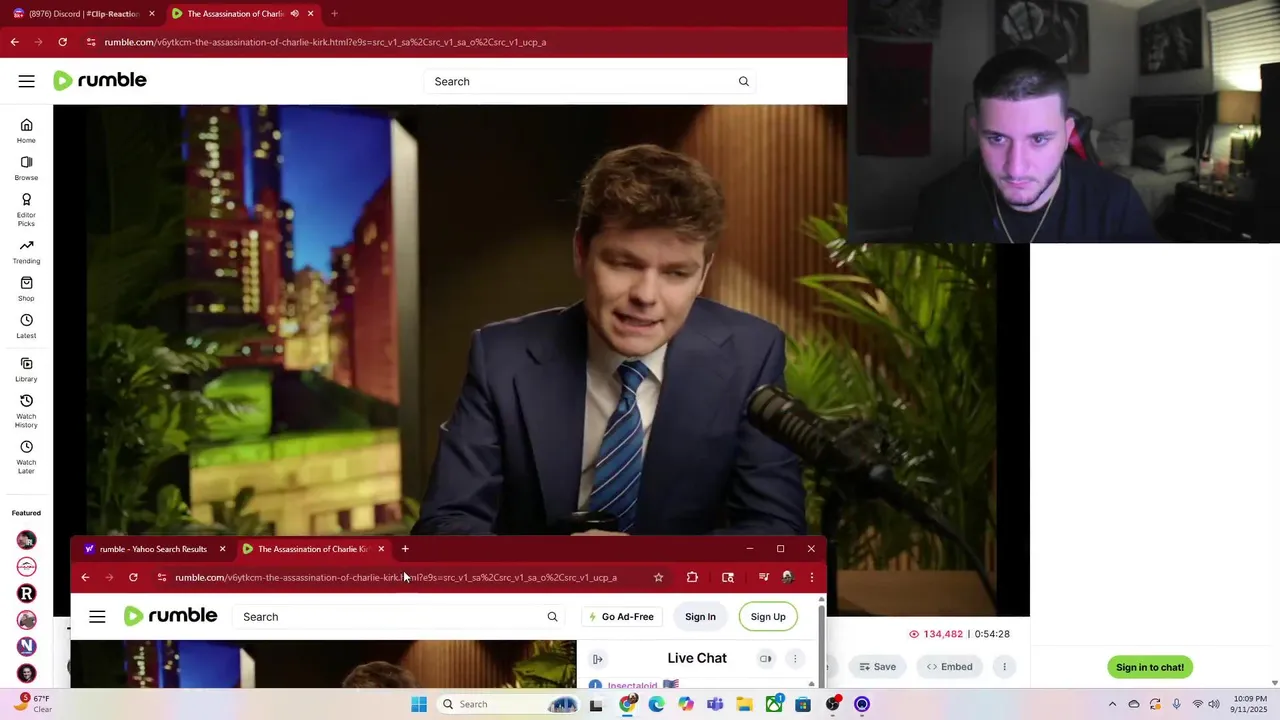Go back in the background browser window

[x=14, y=42]
